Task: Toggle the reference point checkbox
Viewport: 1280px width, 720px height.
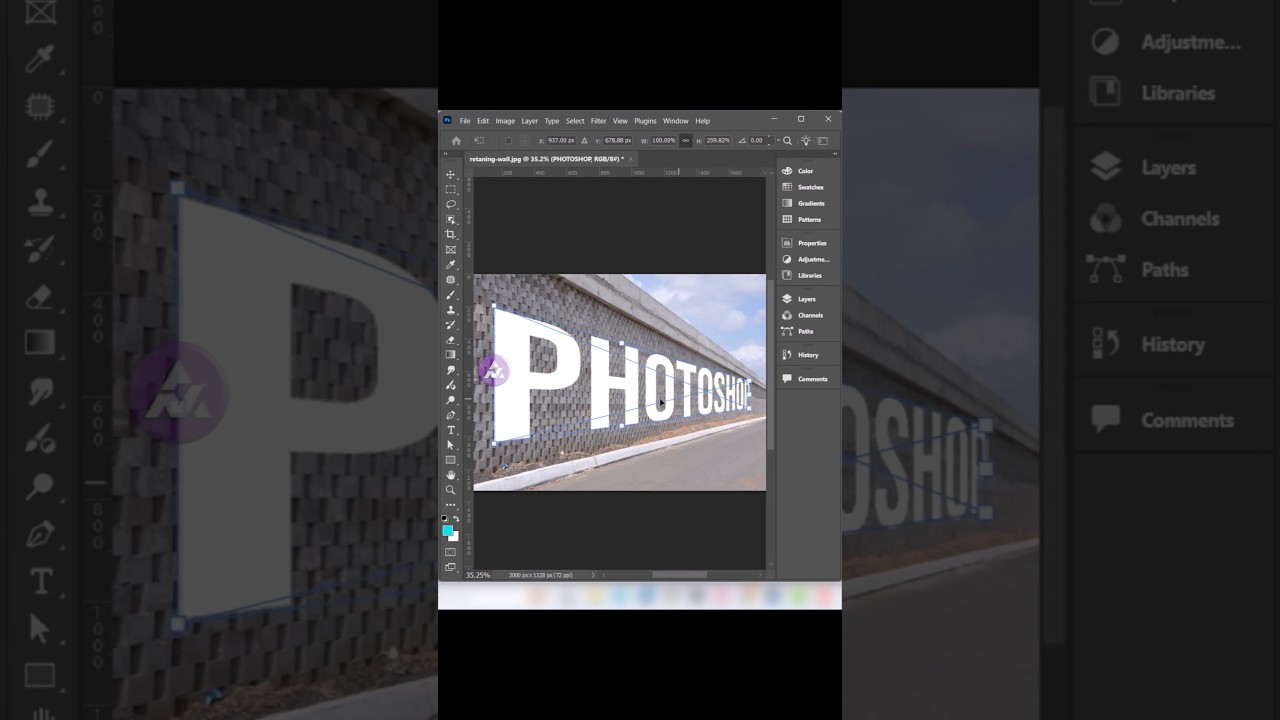Action: [x=508, y=141]
